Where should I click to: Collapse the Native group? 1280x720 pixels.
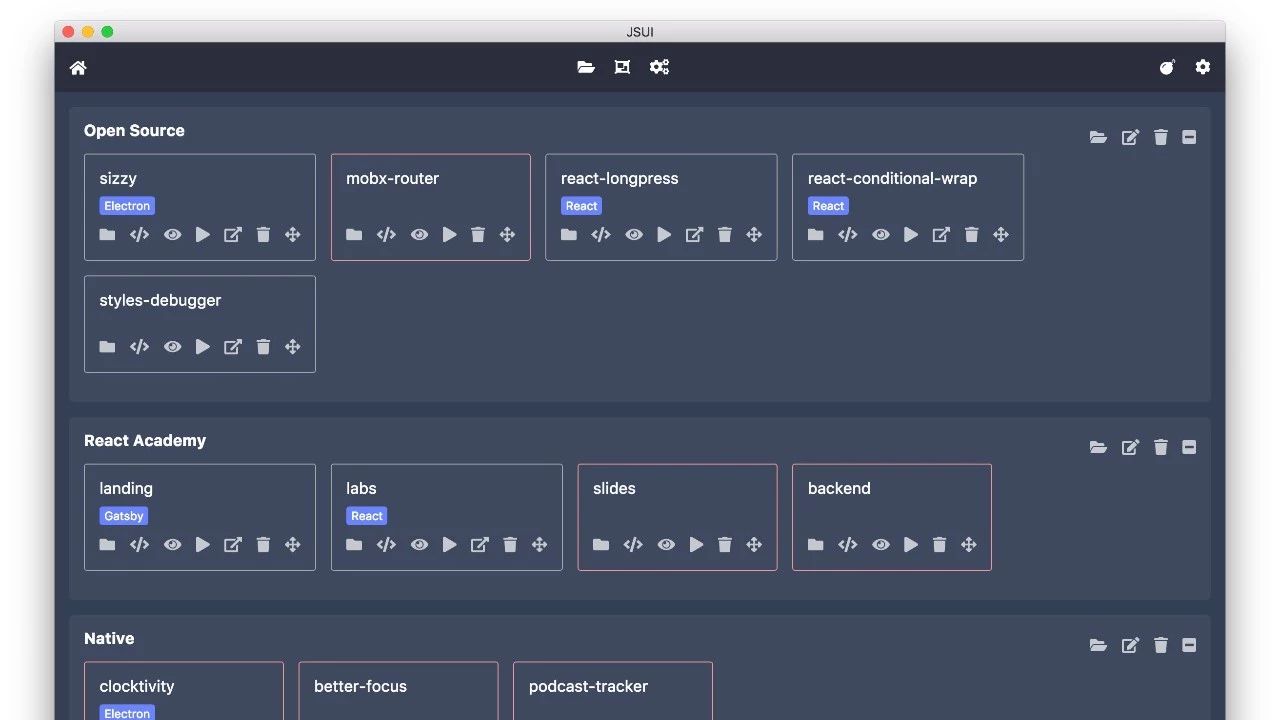point(1189,645)
